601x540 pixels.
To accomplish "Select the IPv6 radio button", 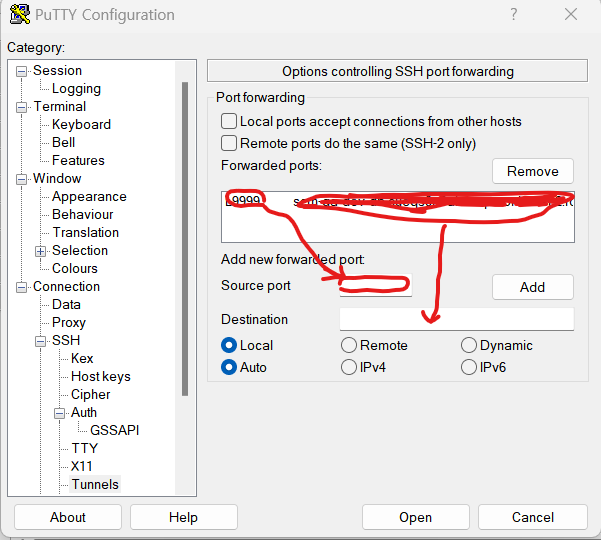I will point(469,367).
